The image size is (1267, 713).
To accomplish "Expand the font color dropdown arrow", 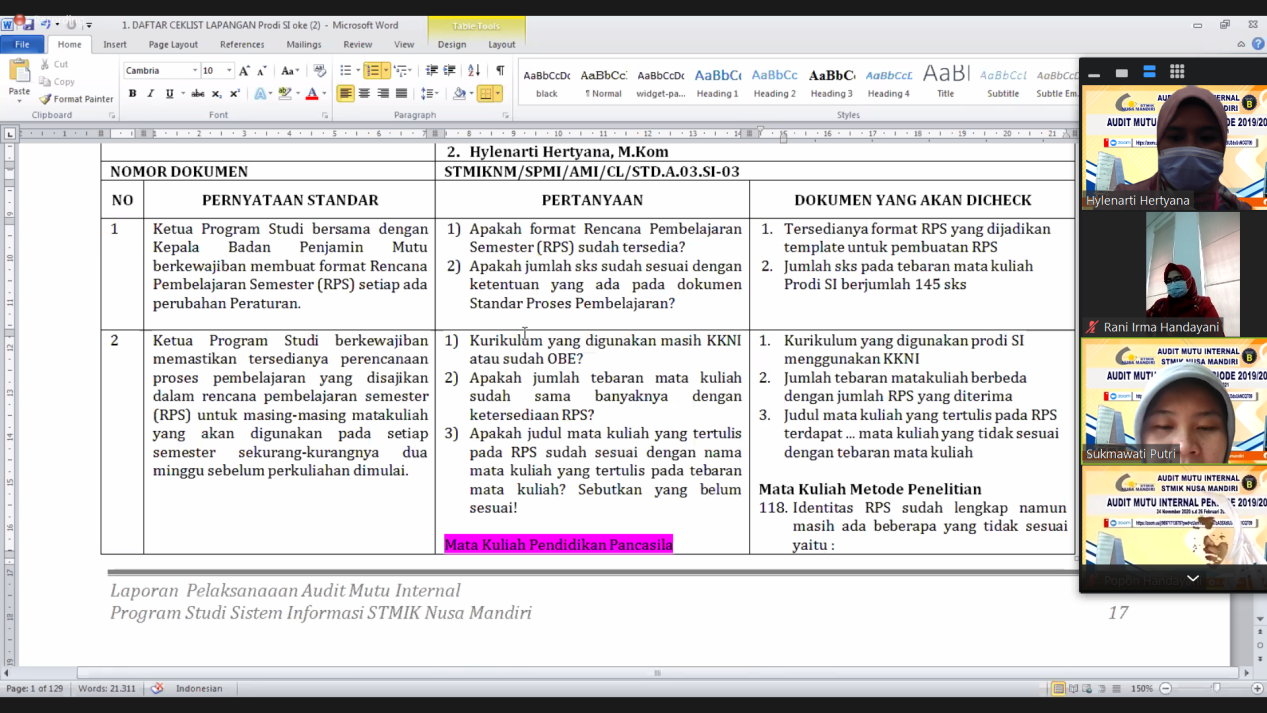I will coord(324,94).
